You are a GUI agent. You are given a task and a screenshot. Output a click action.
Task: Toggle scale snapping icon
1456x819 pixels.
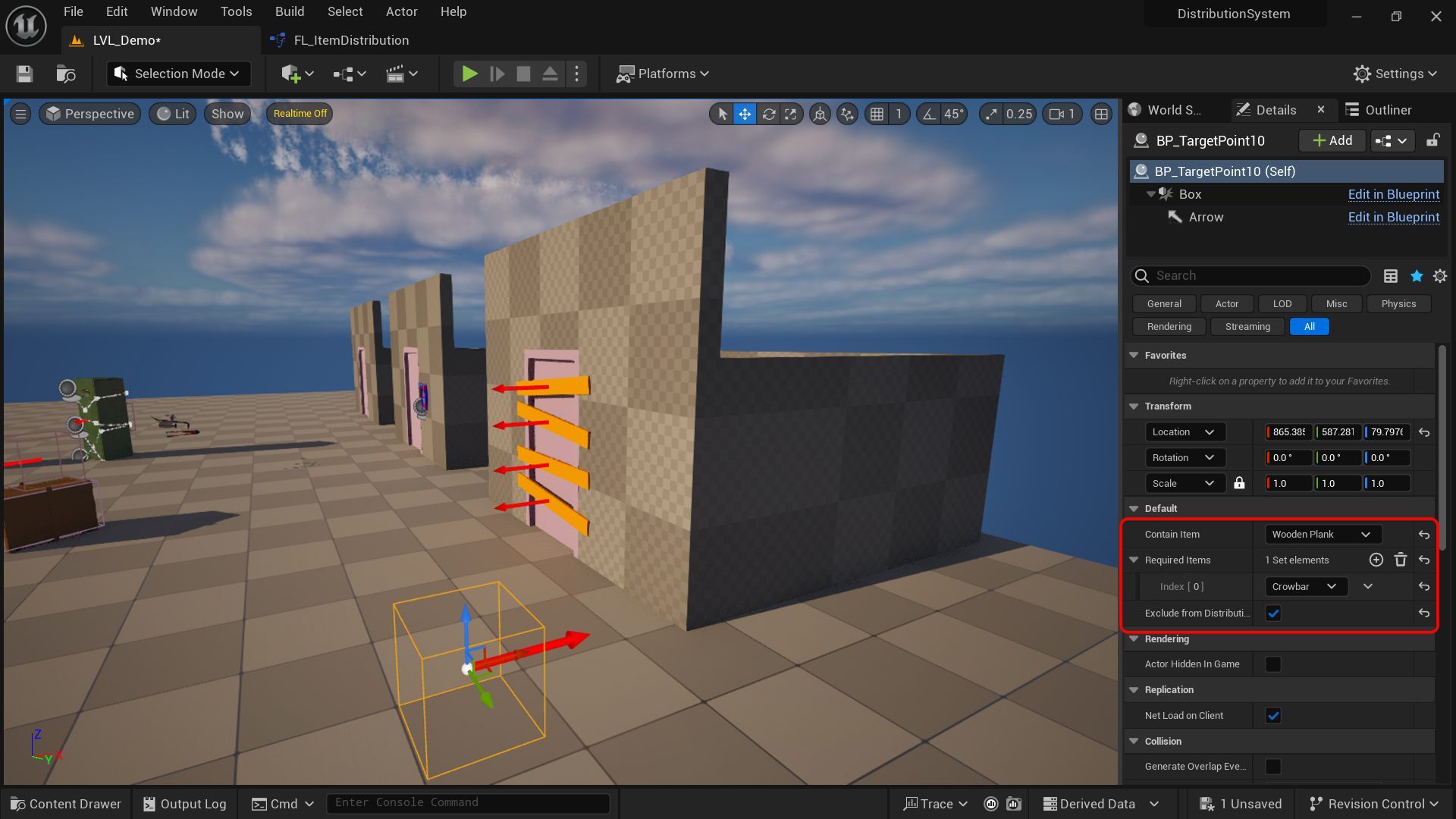[x=991, y=114]
